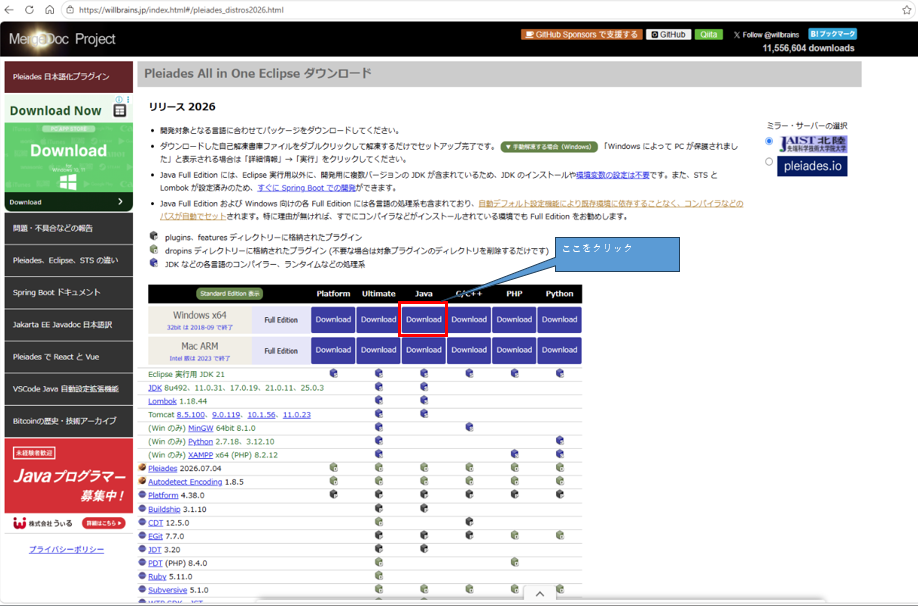Image resolution: width=918 pixels, height=606 pixels.
Task: Download Mac ARM C/C++ Full Edition
Action: (x=469, y=350)
